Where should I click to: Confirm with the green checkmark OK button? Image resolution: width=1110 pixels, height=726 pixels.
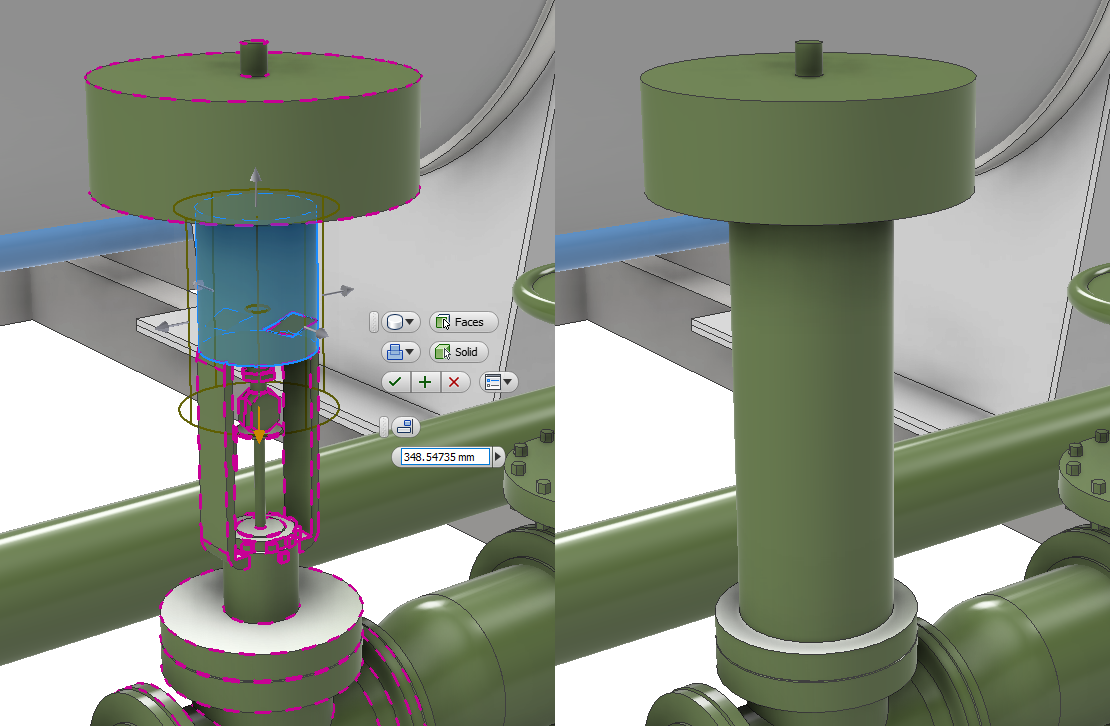point(396,382)
